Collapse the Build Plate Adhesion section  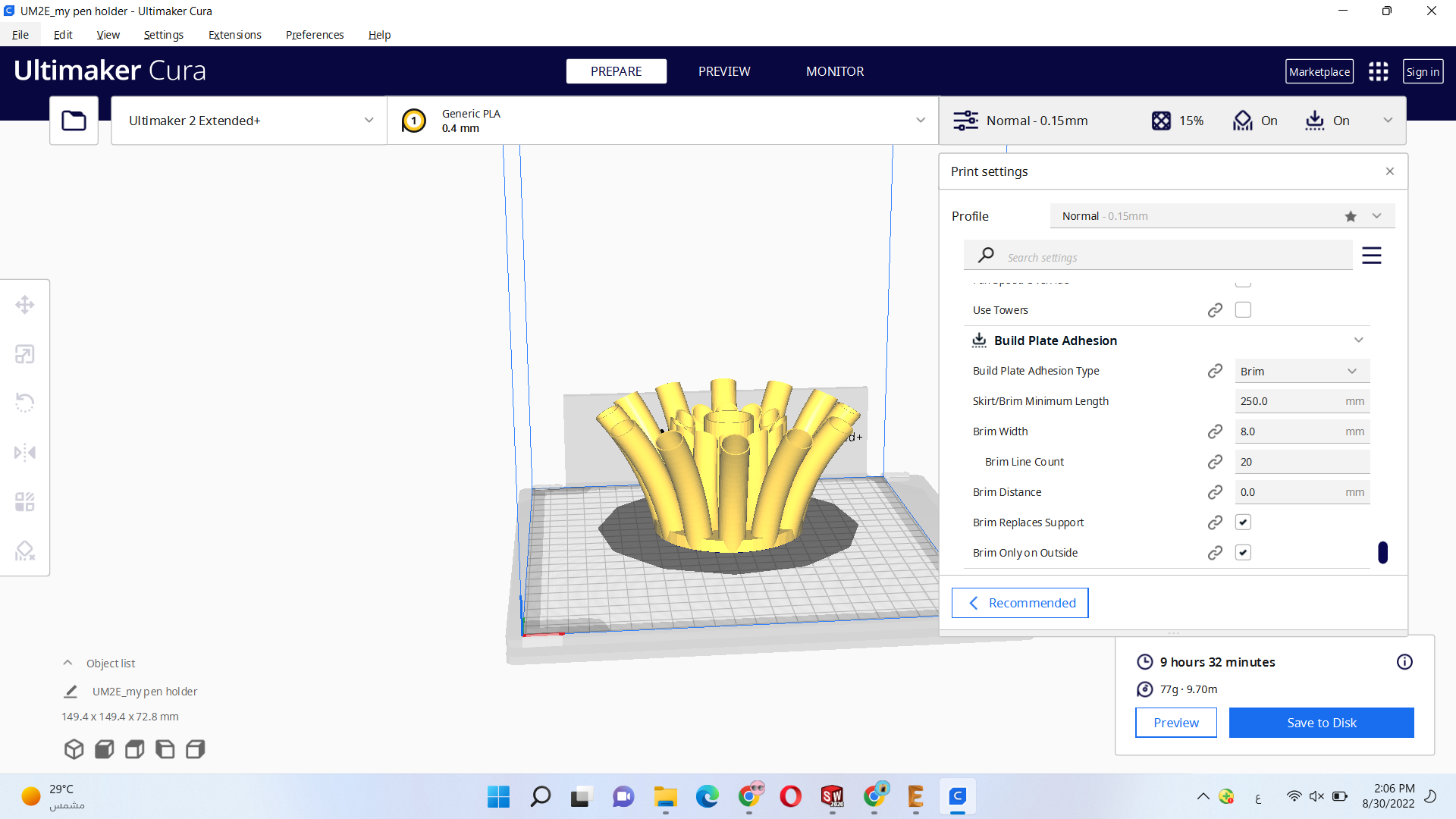1358,340
